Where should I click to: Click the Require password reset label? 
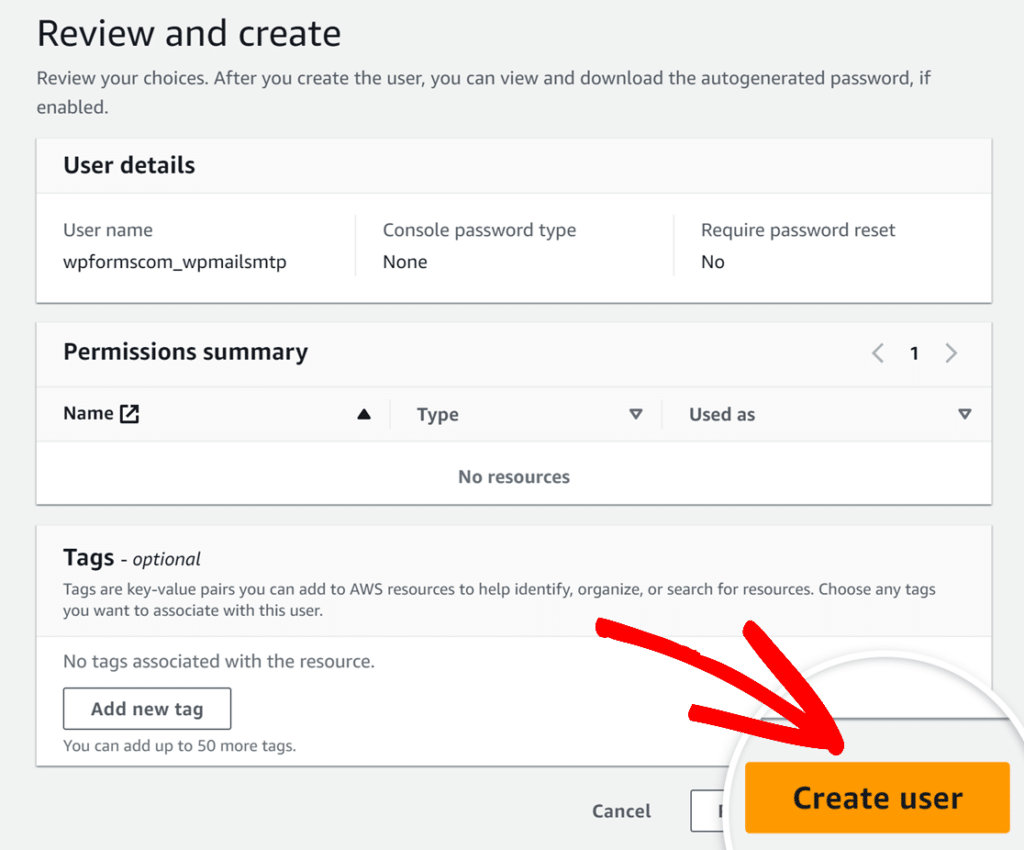pyautogui.click(x=798, y=230)
